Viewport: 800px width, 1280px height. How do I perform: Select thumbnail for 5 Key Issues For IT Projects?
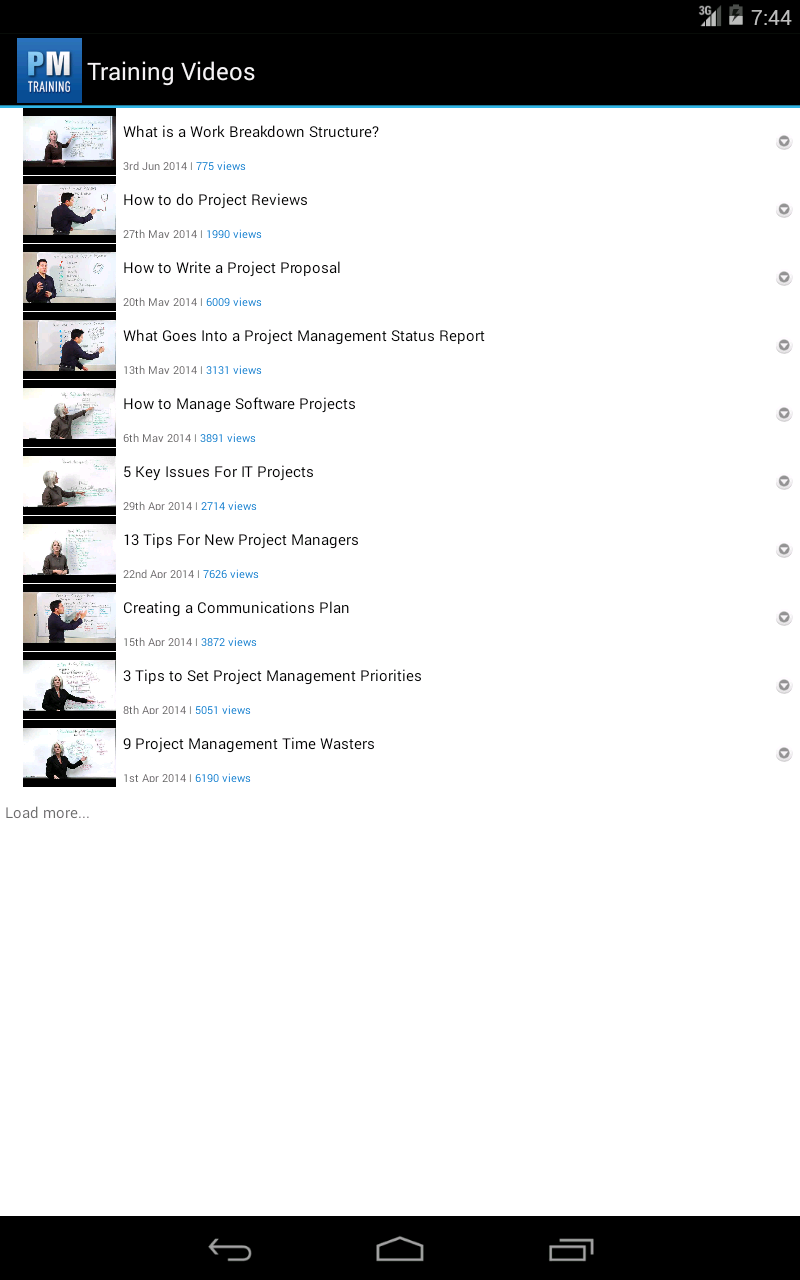pyautogui.click(x=69, y=482)
